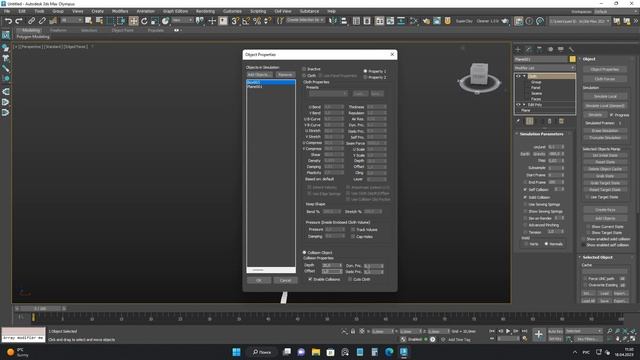Screen dimensions: 640x360
Task: Open the Presets dropdown in Cloth Properties
Action: [328, 94]
